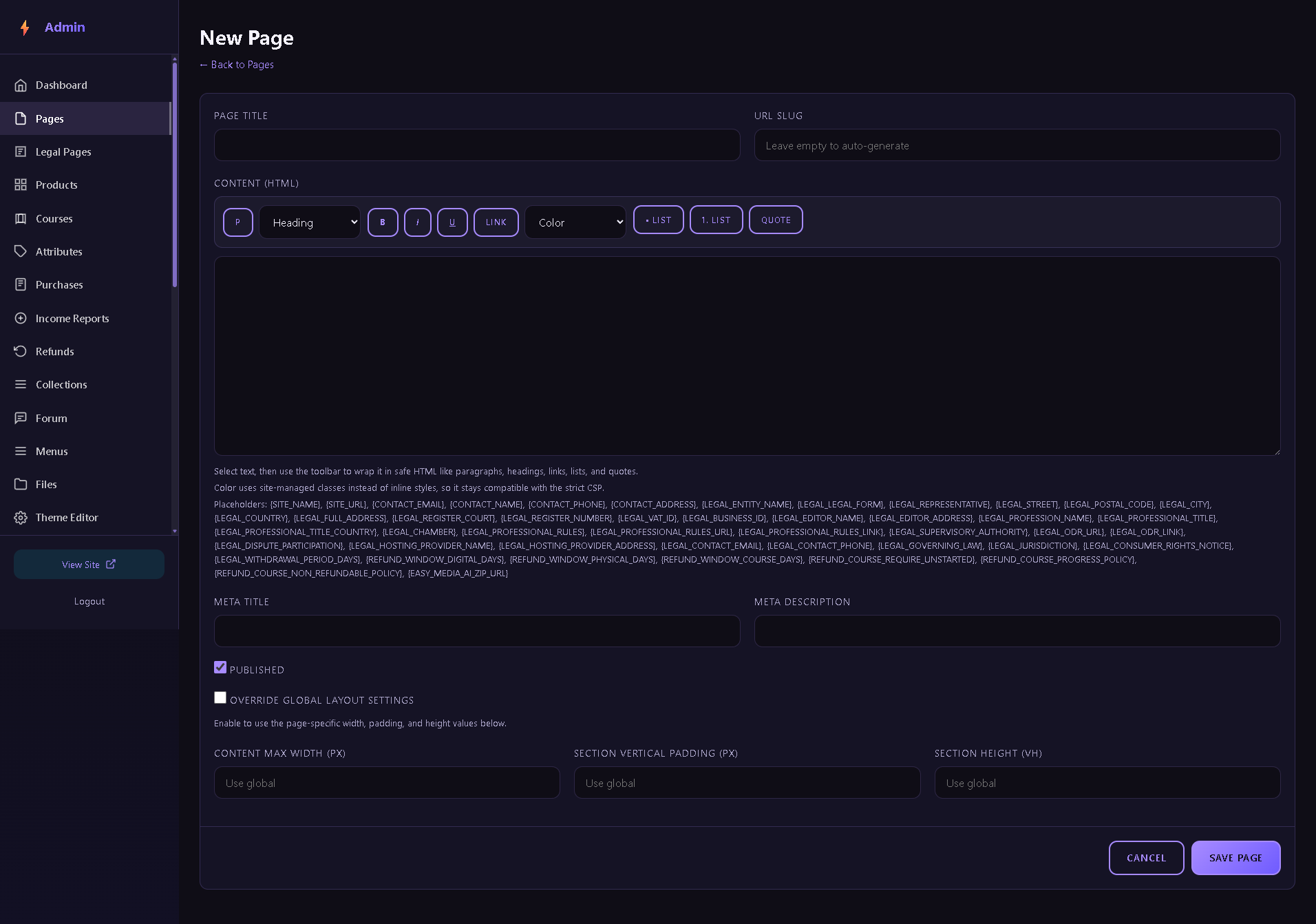Open Income Reports in the sidebar
This screenshot has height=924, width=1316.
tap(85, 318)
